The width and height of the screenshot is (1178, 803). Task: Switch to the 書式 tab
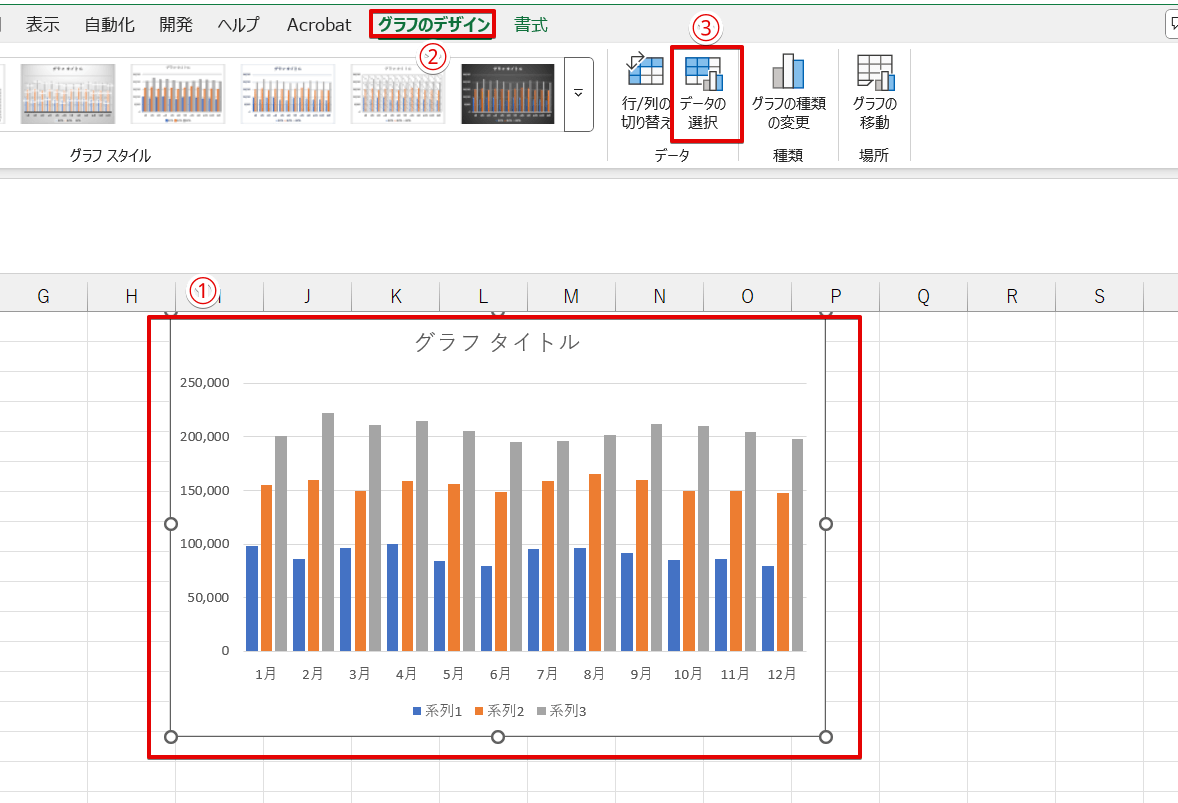(531, 25)
